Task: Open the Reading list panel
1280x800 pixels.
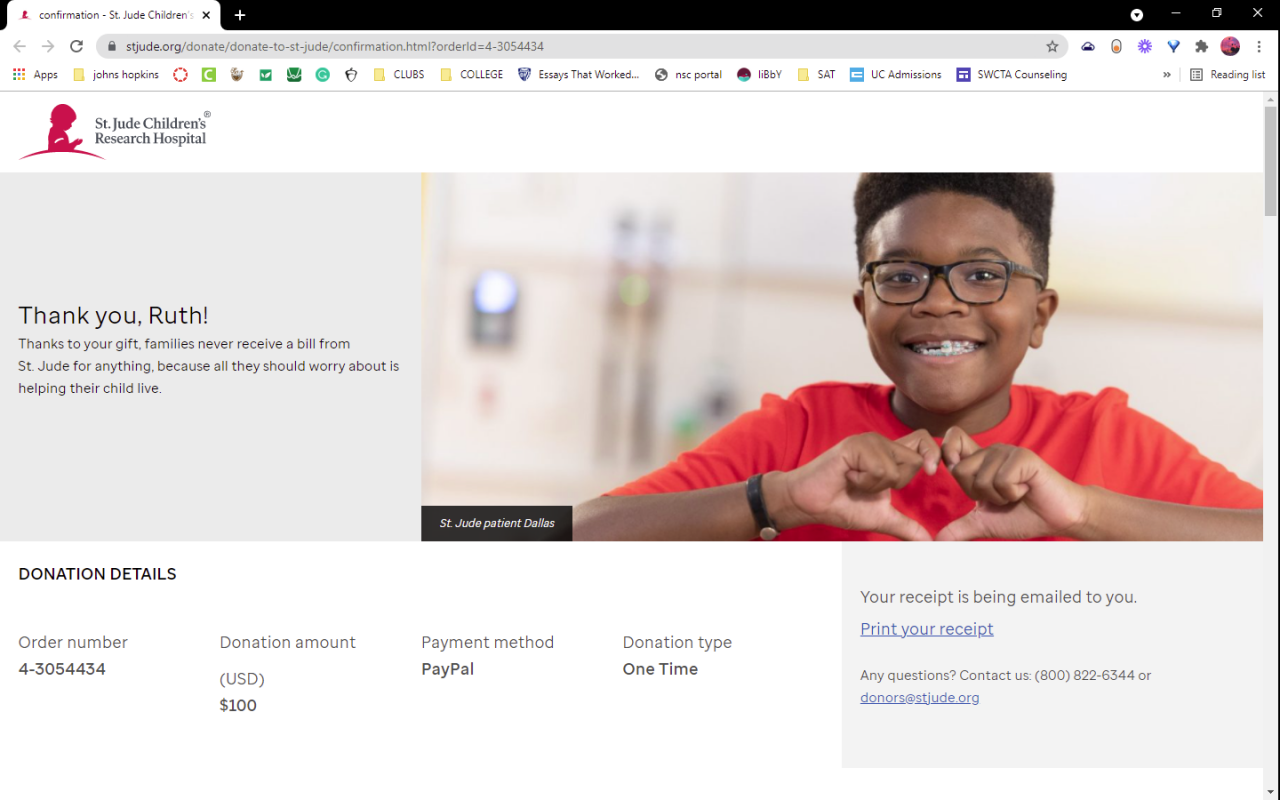Action: tap(1227, 74)
